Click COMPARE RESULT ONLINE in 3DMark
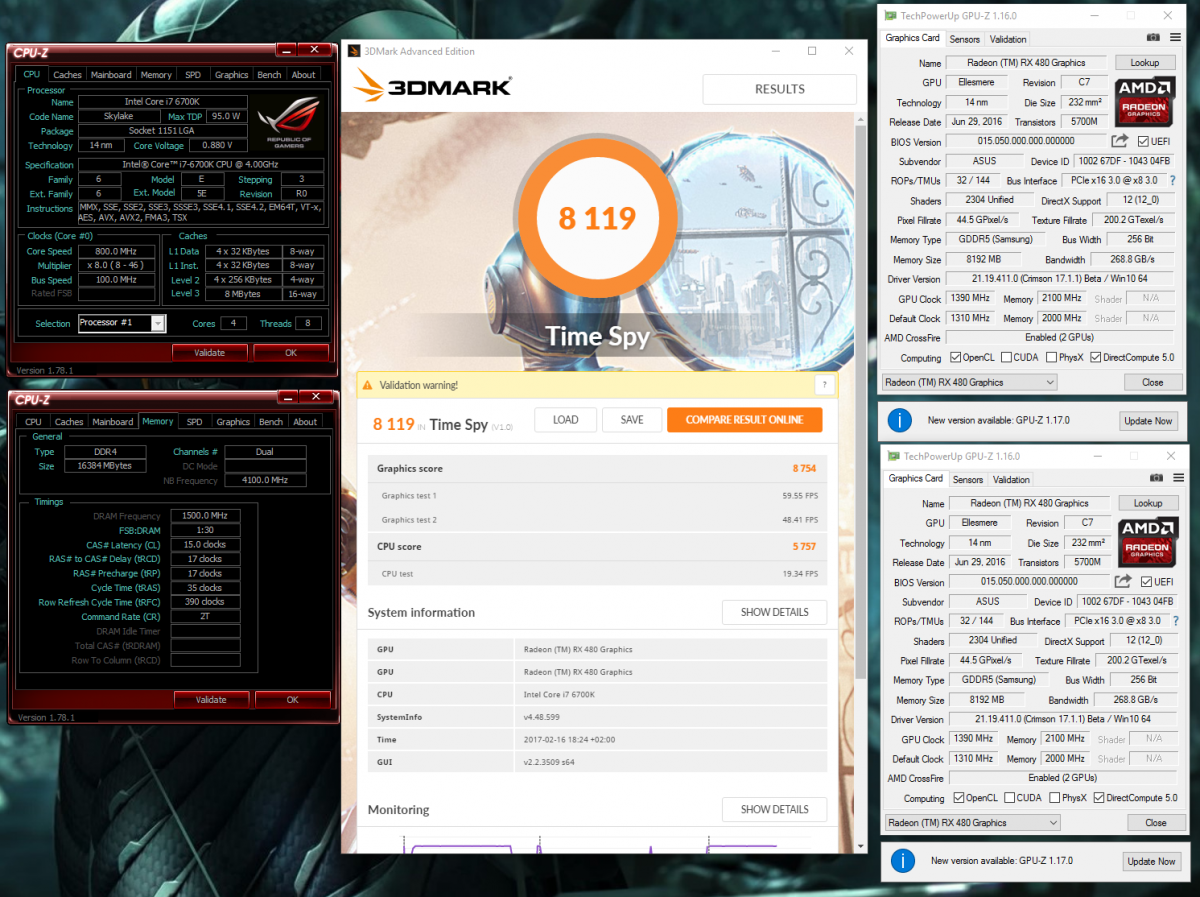Screen dimensions: 1200x897 [745, 420]
